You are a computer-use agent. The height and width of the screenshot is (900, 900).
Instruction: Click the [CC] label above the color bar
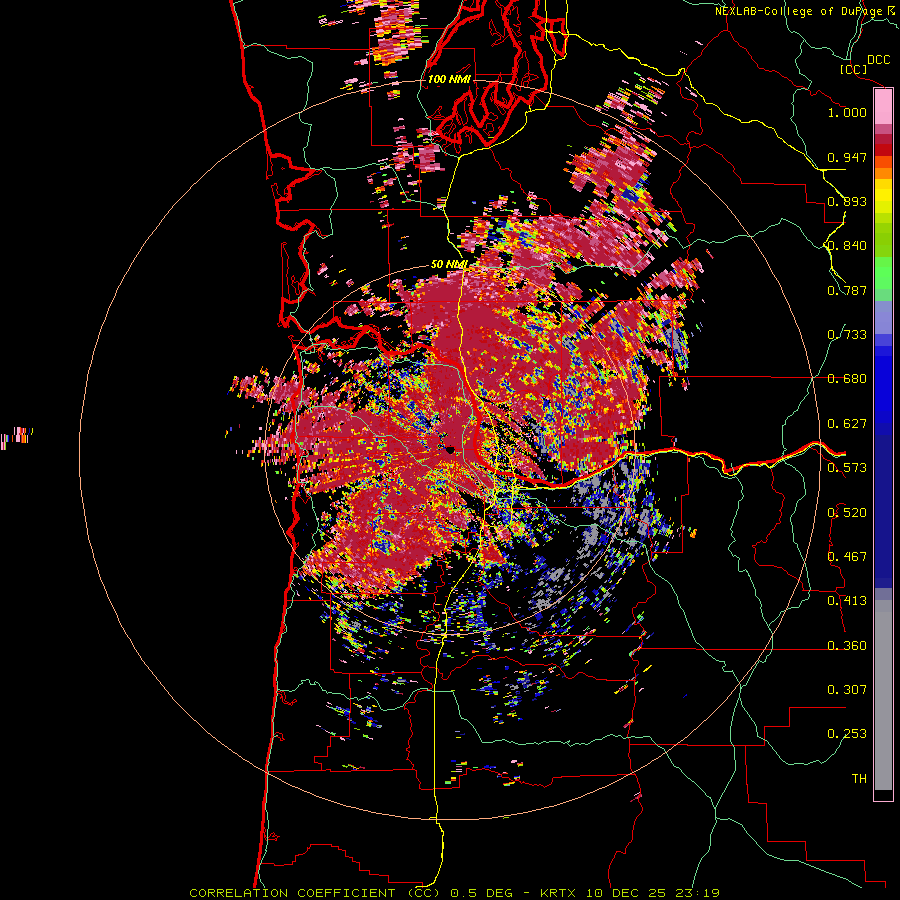point(853,69)
